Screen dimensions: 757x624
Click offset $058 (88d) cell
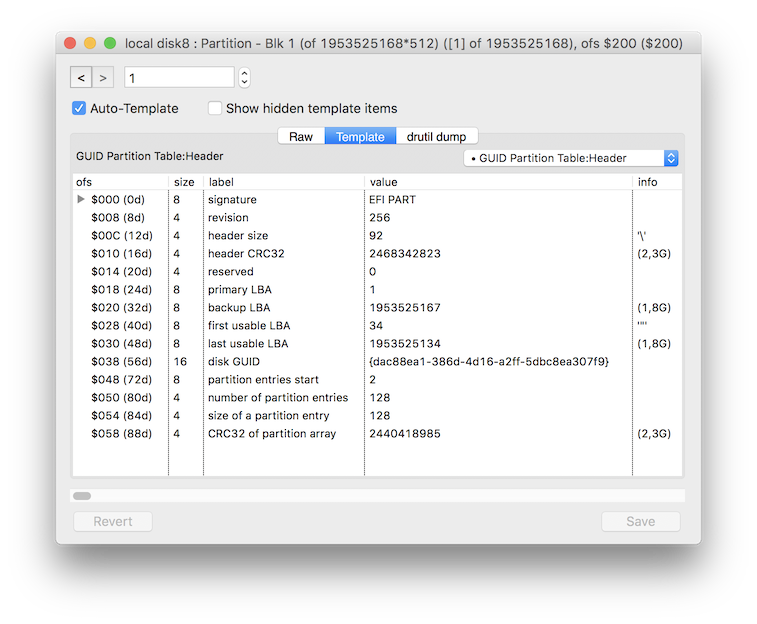pyautogui.click(x=121, y=433)
